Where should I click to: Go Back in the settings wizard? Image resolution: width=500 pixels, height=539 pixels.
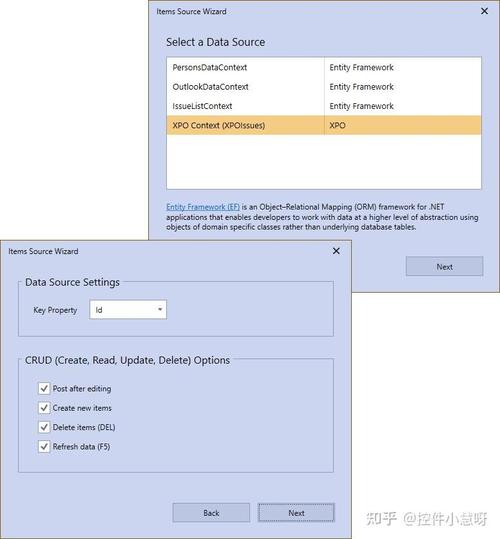pos(211,513)
